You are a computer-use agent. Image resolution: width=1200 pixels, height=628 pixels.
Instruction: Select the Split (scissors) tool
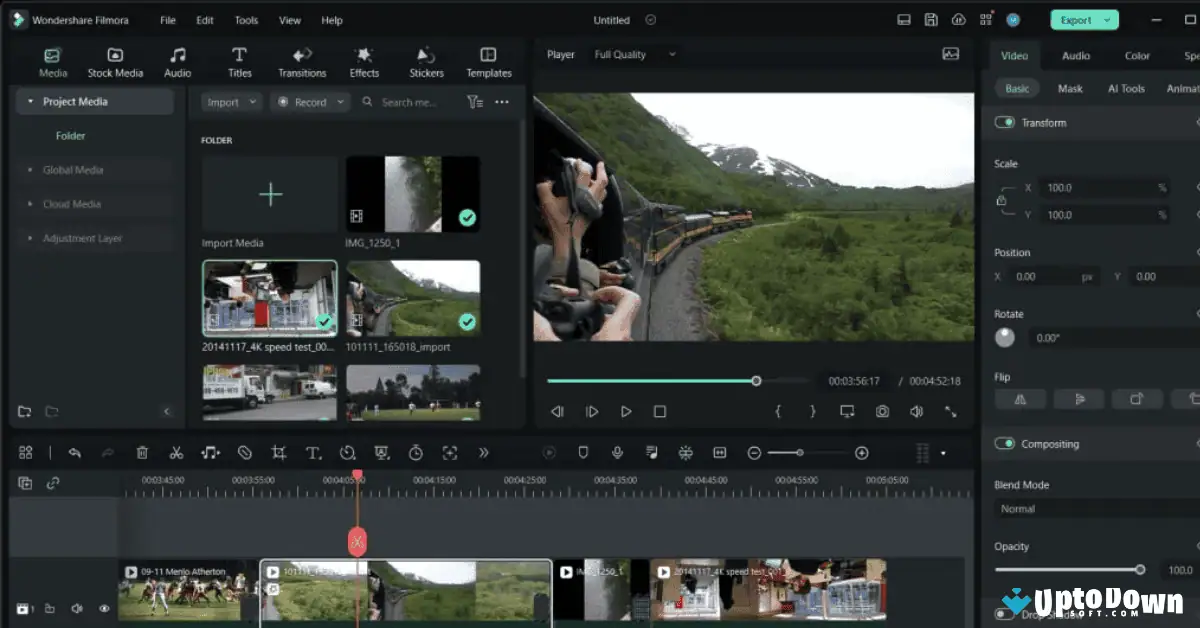pos(176,452)
